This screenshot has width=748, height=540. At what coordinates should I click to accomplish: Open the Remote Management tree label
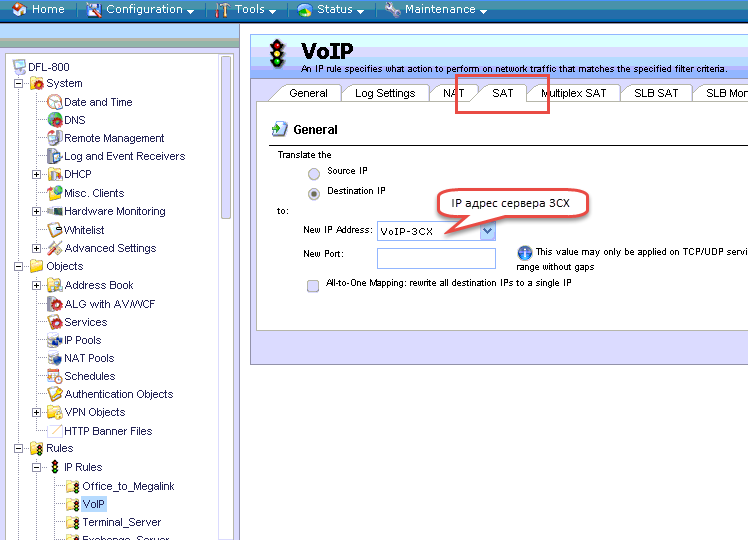click(x=114, y=138)
